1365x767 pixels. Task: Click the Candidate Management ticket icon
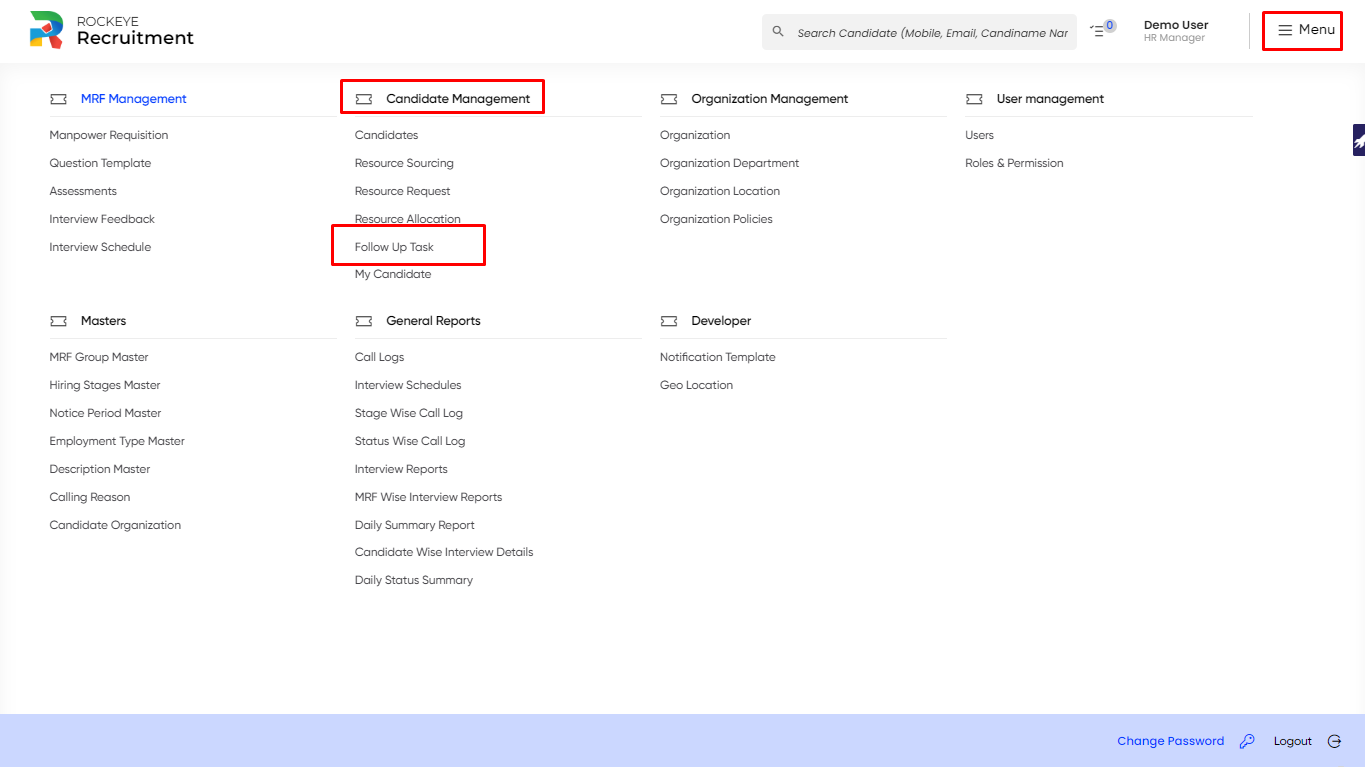pos(363,99)
